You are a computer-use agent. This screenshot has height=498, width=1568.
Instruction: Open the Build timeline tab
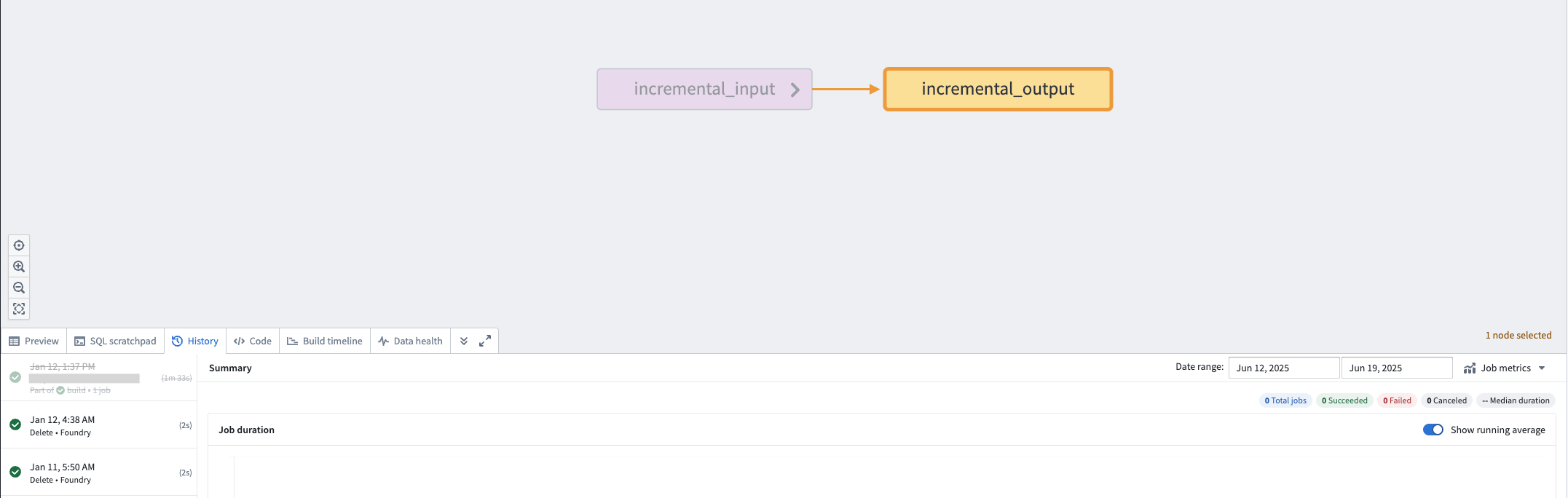325,341
